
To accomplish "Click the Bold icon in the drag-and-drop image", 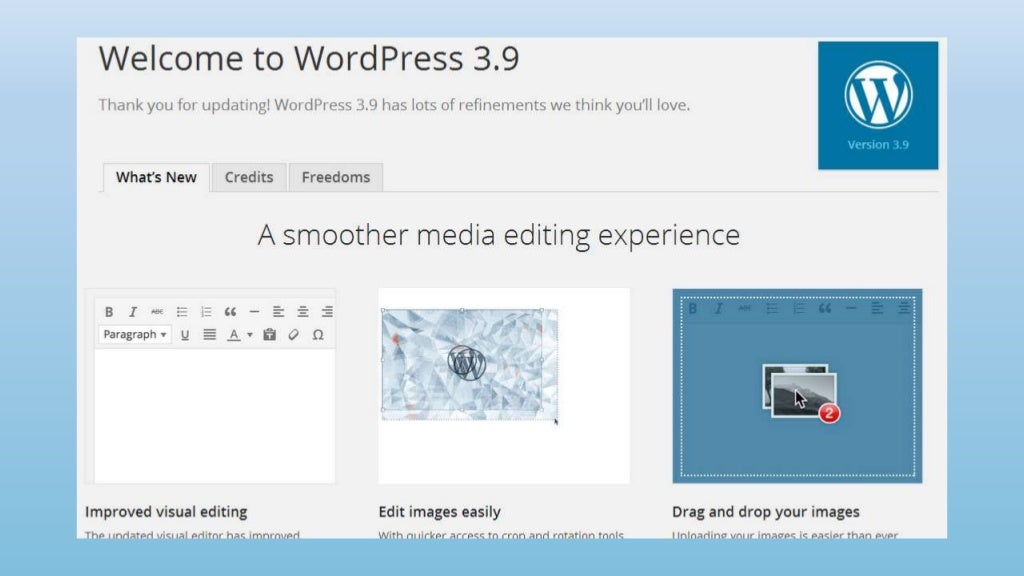I will 693,308.
